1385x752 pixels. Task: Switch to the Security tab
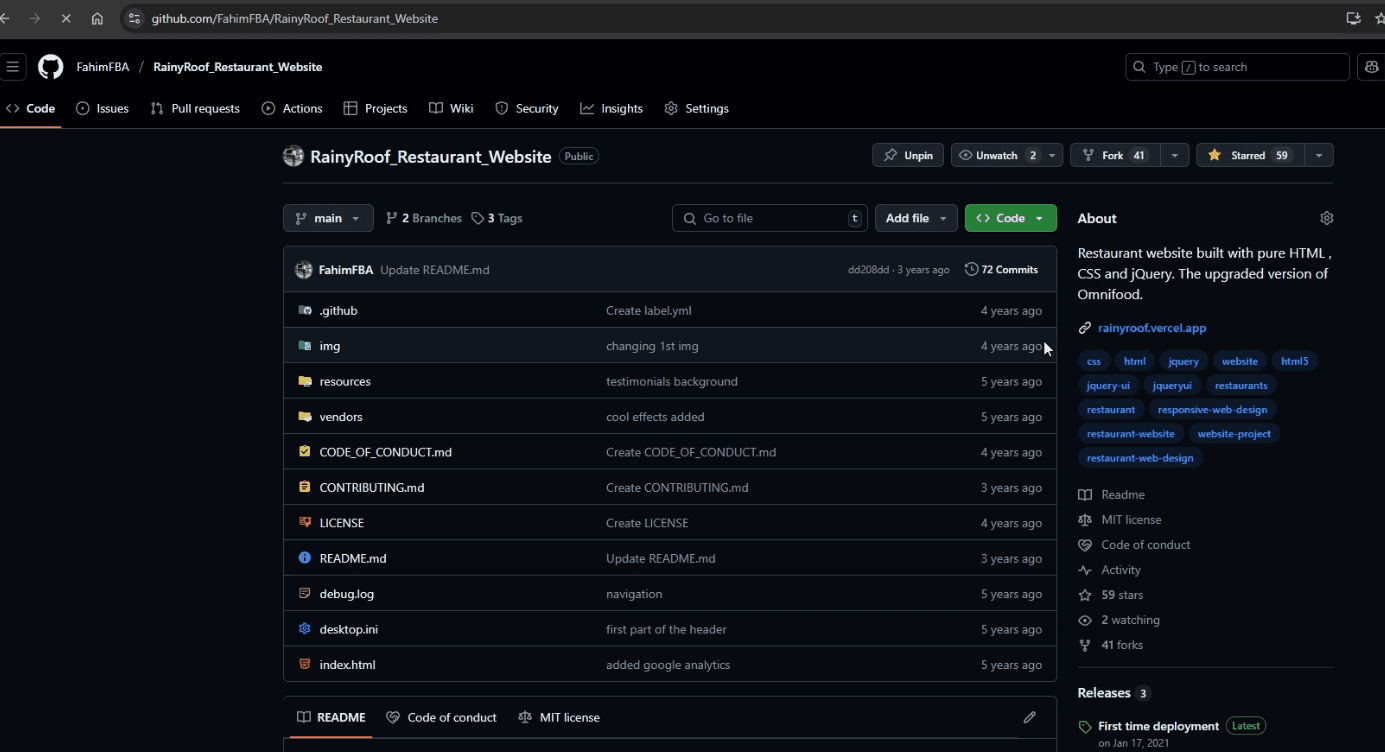click(x=527, y=108)
